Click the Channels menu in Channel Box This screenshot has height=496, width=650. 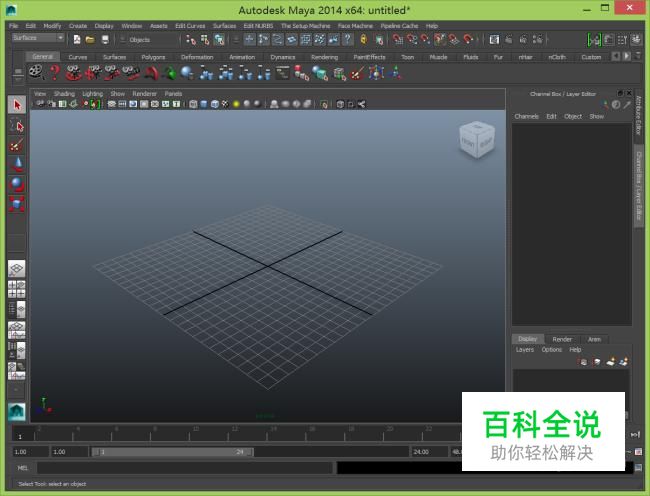pyautogui.click(x=526, y=116)
